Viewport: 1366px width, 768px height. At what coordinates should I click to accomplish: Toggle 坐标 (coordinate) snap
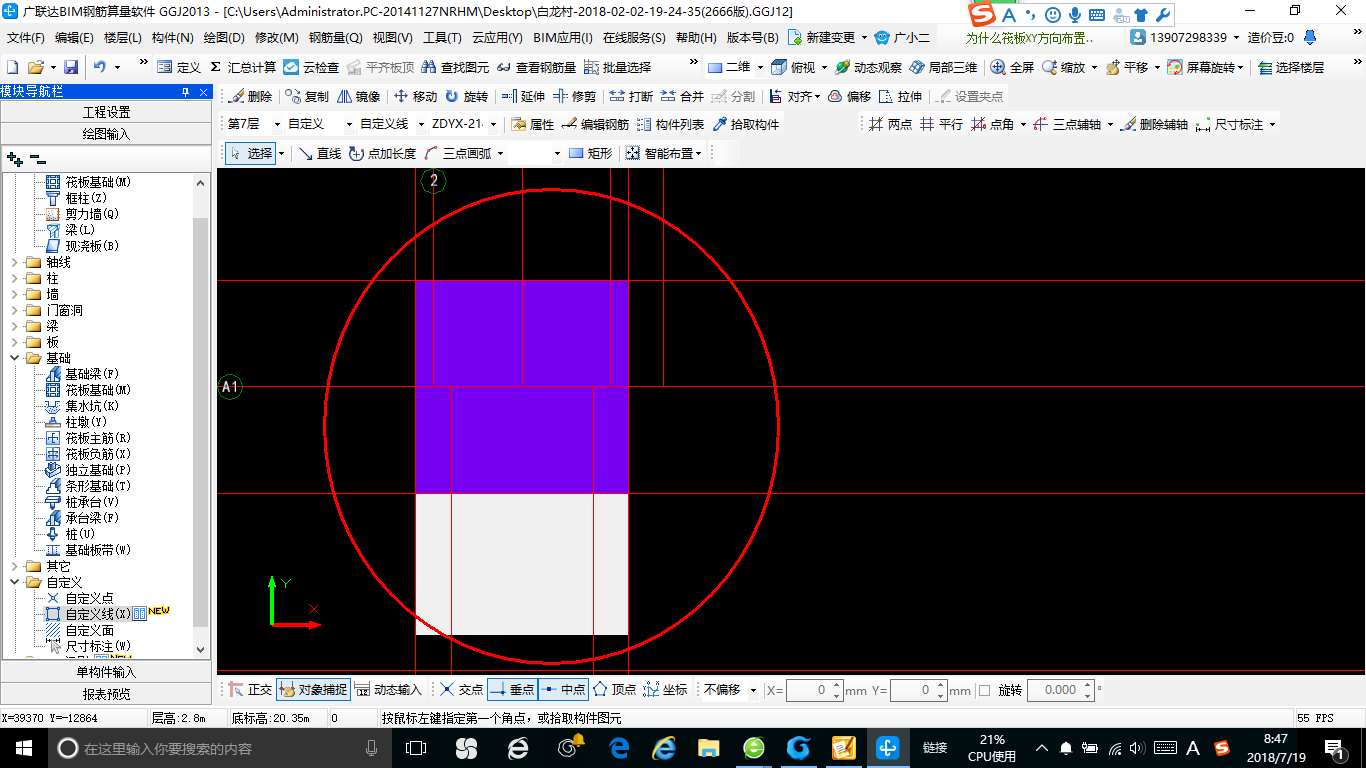pyautogui.click(x=665, y=690)
